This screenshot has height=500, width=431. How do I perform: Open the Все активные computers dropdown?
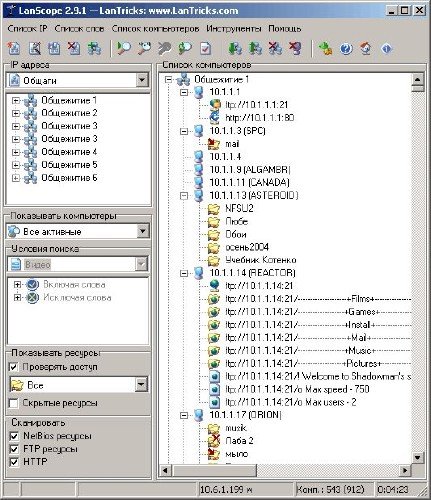tap(142, 231)
